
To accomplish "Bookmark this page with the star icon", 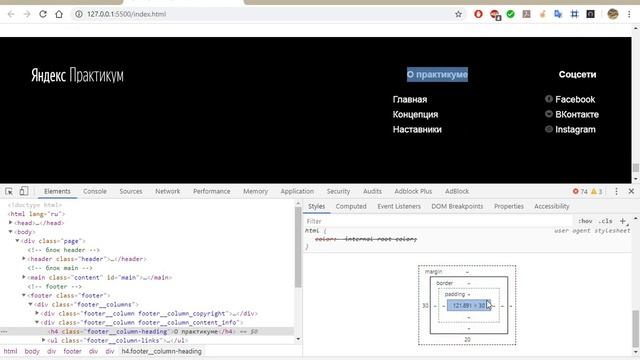I will tap(458, 14).
